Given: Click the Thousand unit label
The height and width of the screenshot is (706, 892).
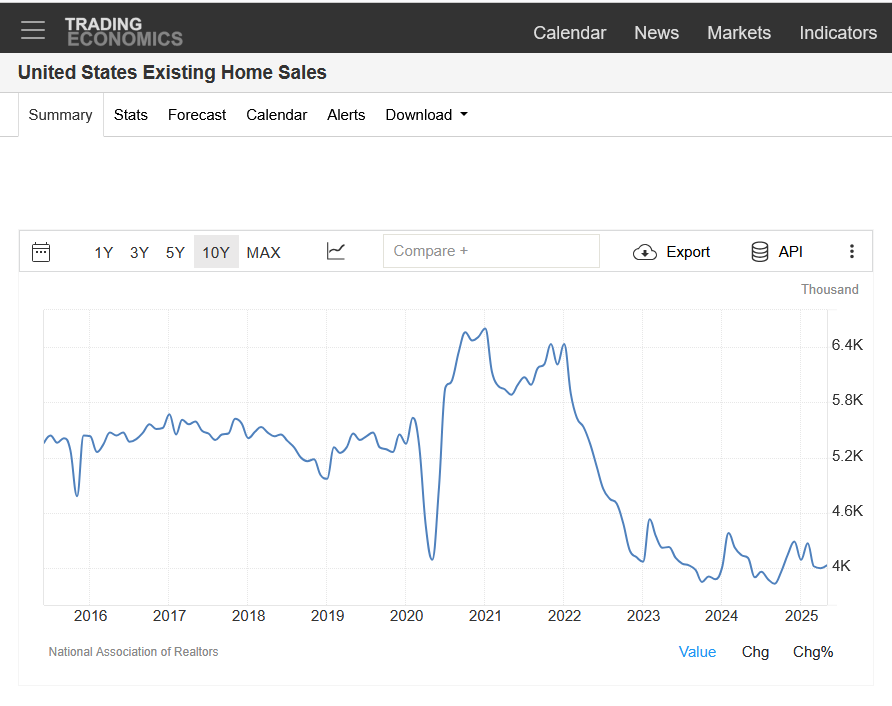Looking at the screenshot, I should tap(829, 290).
